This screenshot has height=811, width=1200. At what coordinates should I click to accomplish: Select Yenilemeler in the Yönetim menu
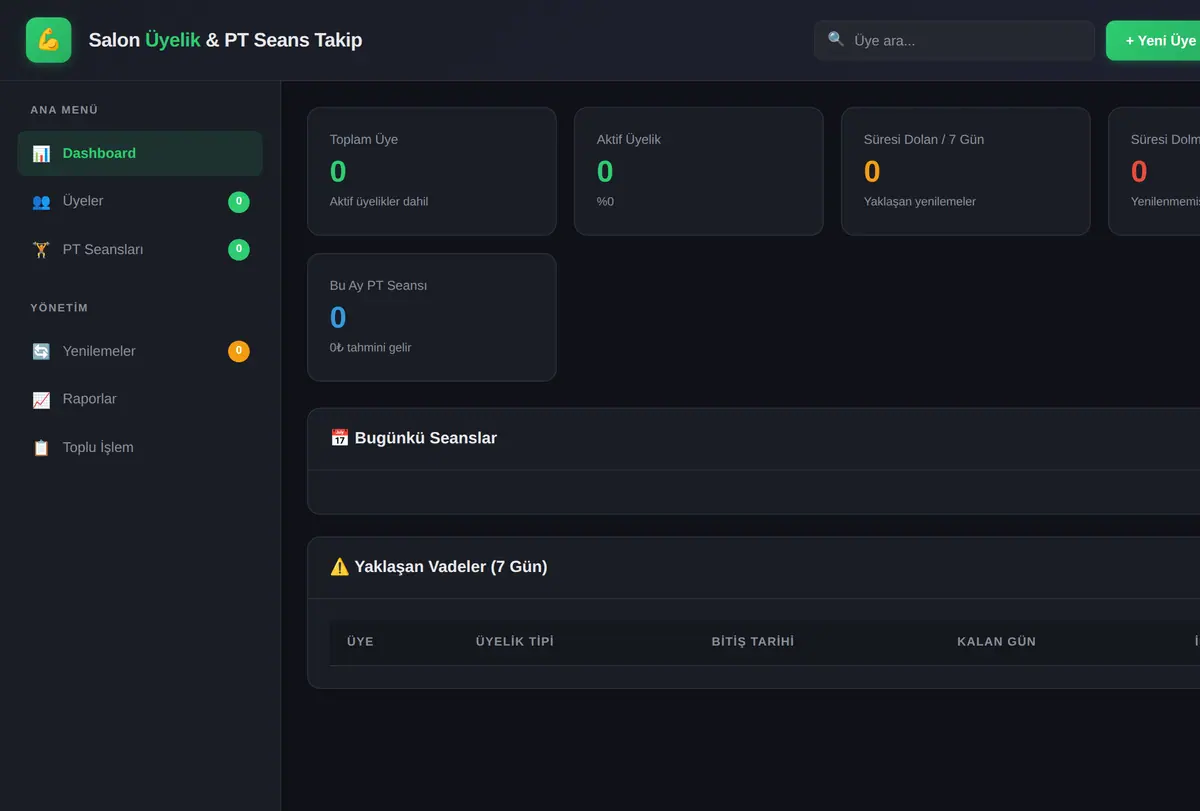pos(140,351)
